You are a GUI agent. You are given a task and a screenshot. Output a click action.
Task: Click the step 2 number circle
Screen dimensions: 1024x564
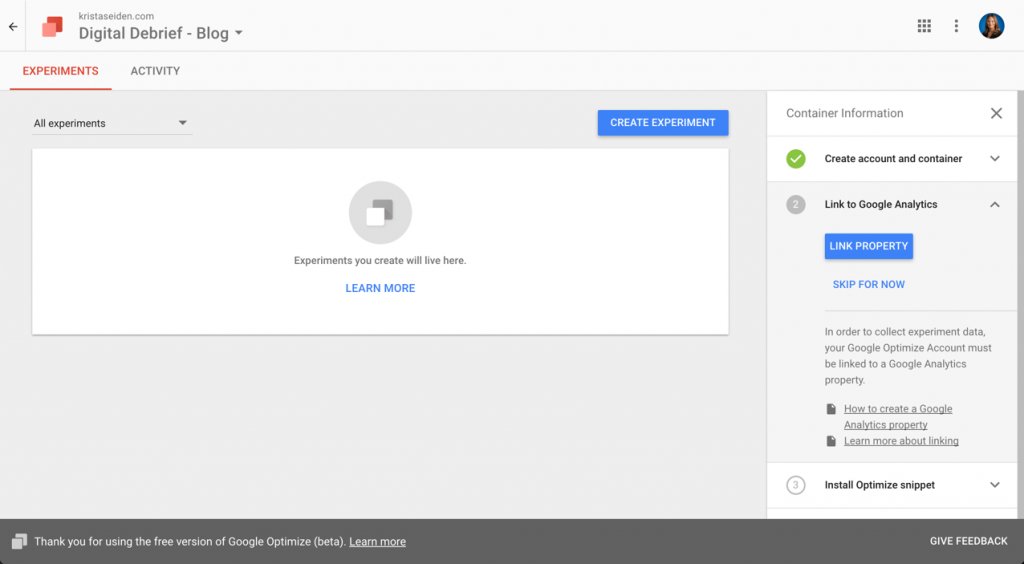tap(795, 204)
